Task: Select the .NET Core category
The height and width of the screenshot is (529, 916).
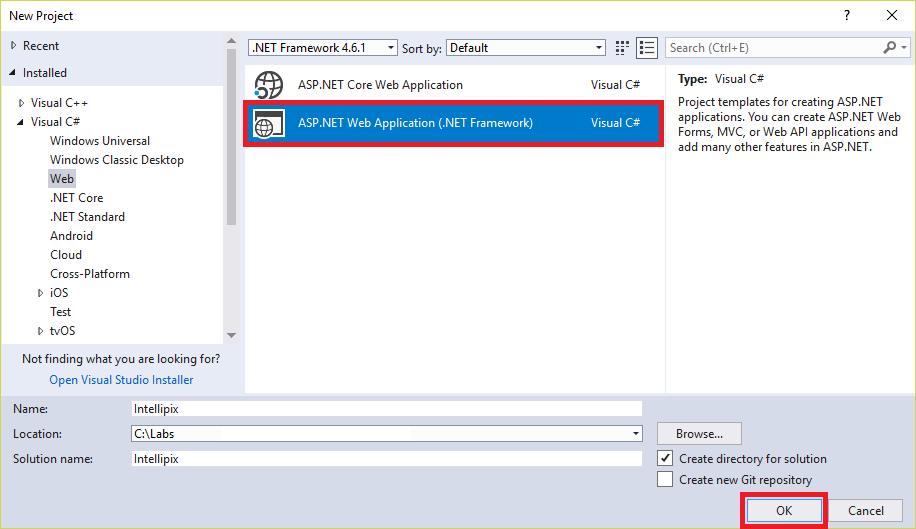Action: tap(77, 198)
